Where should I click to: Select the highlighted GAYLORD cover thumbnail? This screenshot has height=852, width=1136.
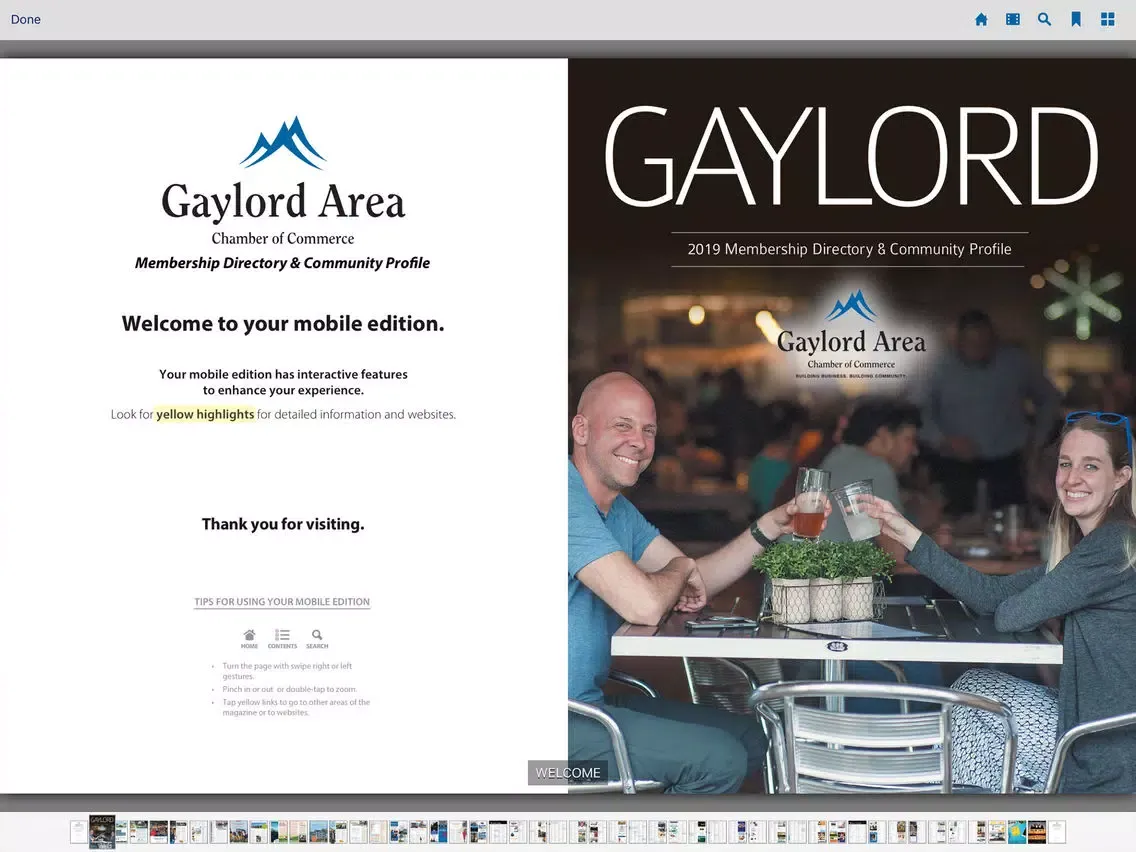pyautogui.click(x=102, y=831)
